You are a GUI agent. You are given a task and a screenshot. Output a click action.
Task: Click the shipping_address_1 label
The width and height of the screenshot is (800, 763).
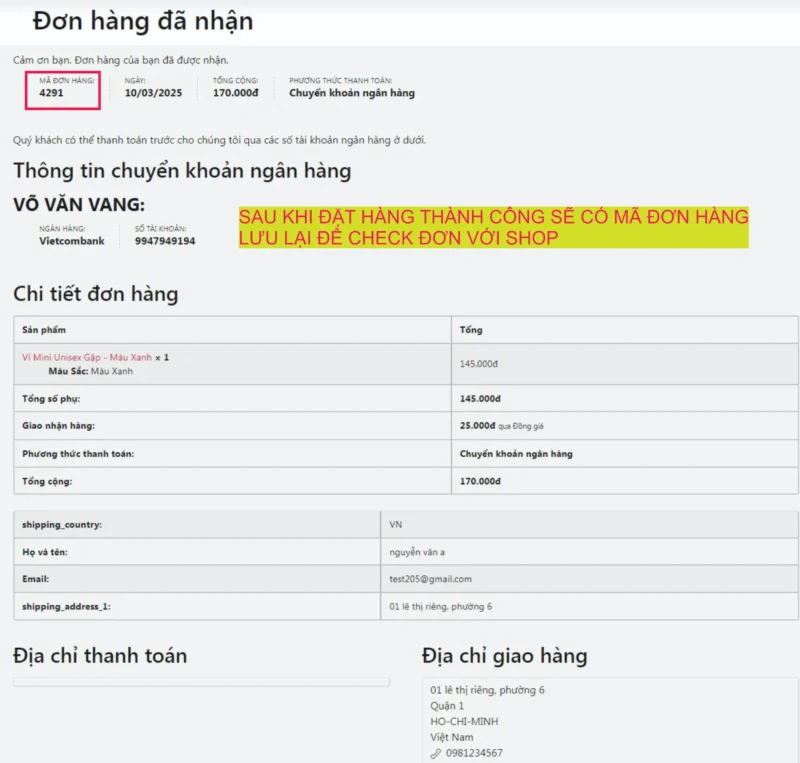click(x=66, y=607)
